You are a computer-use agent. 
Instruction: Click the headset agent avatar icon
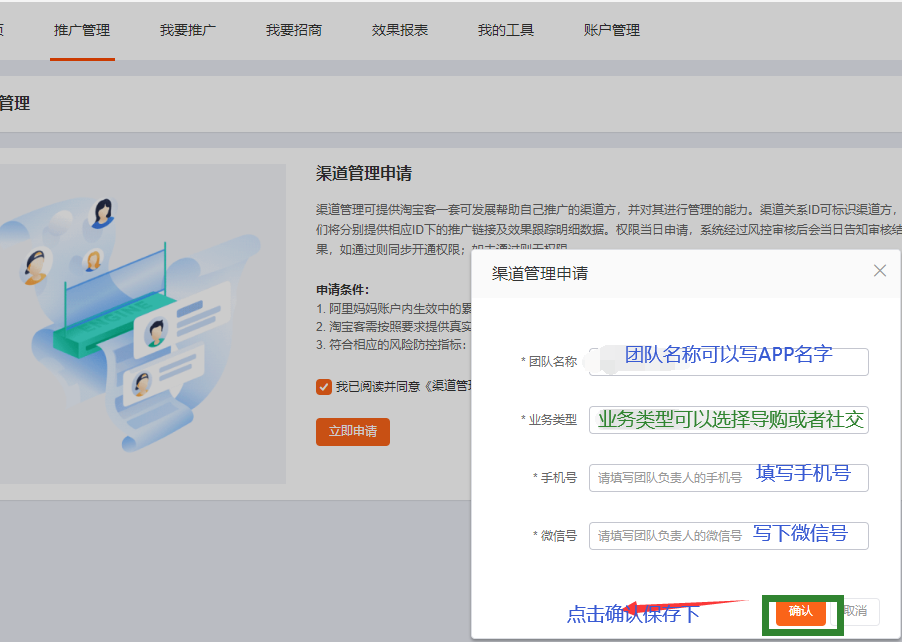pyautogui.click(x=36, y=267)
